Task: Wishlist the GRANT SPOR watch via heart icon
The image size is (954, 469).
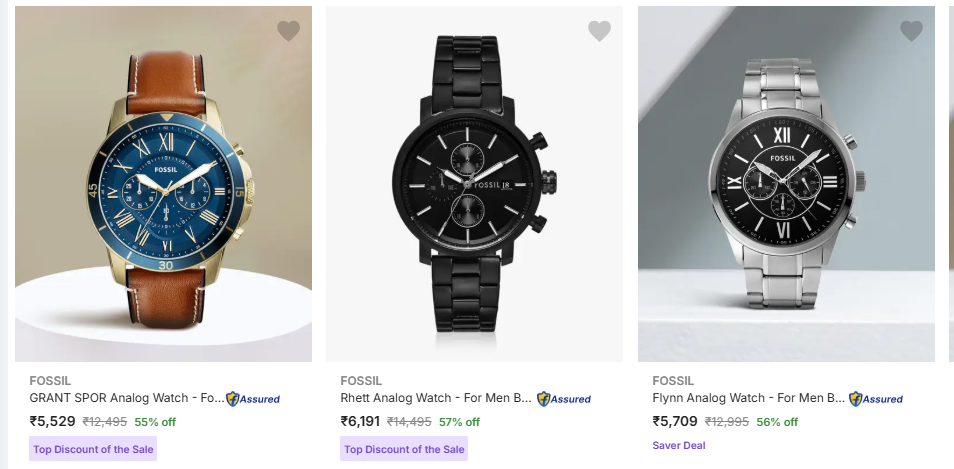Action: click(x=288, y=31)
